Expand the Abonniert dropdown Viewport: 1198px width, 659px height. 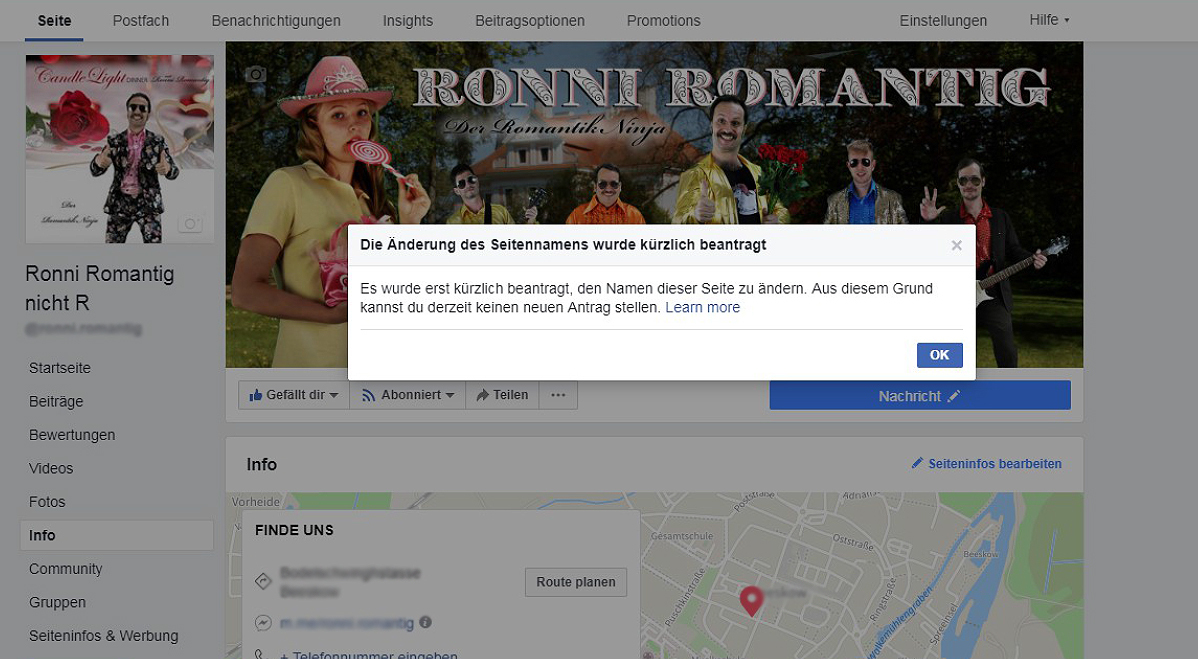[407, 395]
